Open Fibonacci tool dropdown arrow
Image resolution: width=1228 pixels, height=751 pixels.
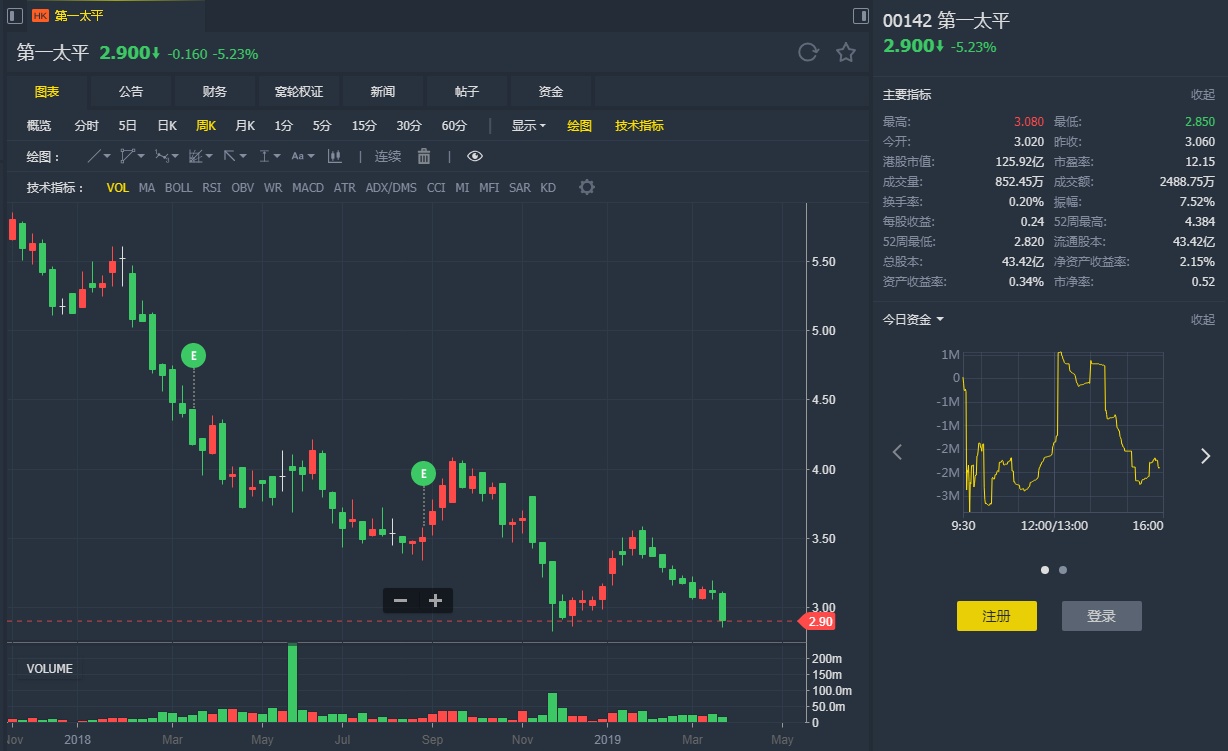pyautogui.click(x=210, y=156)
